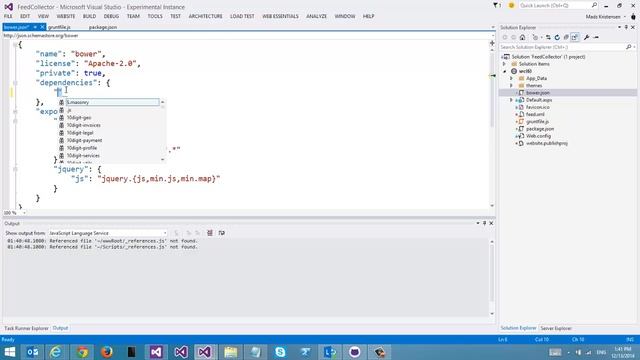Viewport: 640px width, 360px height.
Task: Open the WEB ESSENTIALS menu
Action: (280, 16)
